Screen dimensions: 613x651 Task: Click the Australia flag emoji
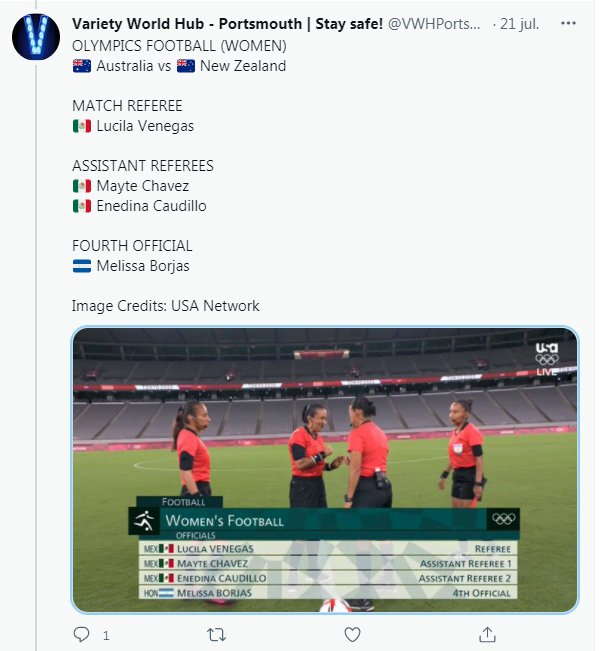(82, 66)
